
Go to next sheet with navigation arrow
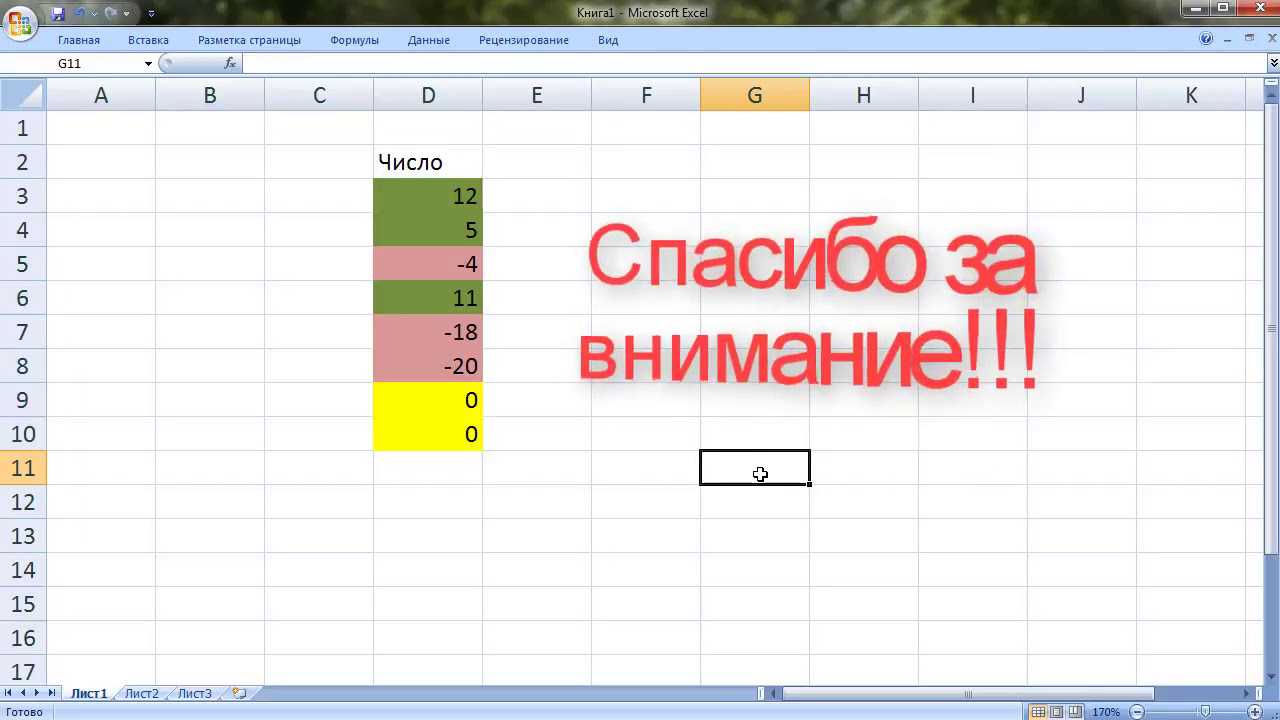point(38,693)
